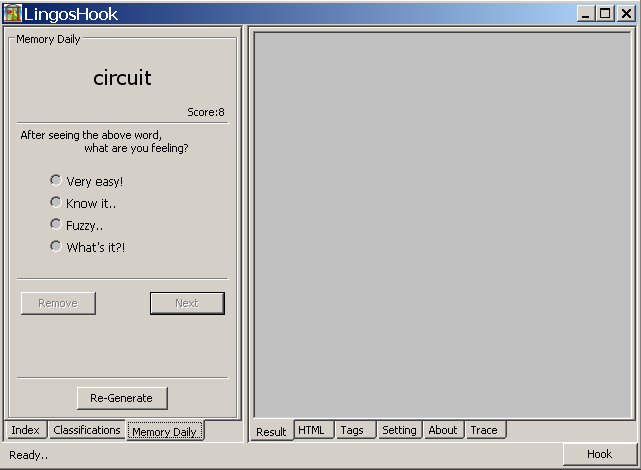Open the Setting tab

pyautogui.click(x=399, y=430)
